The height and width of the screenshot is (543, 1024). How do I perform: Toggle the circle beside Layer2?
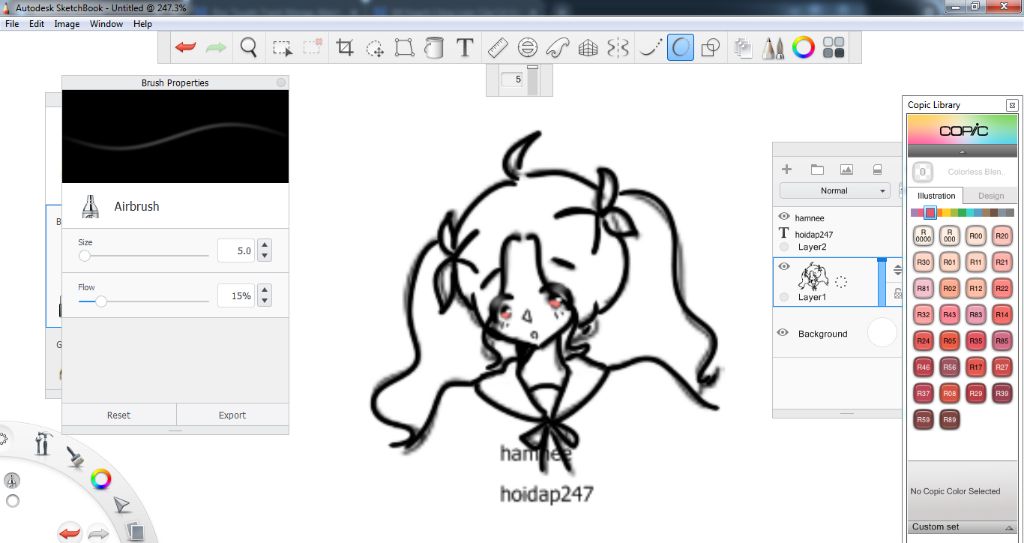(784, 247)
